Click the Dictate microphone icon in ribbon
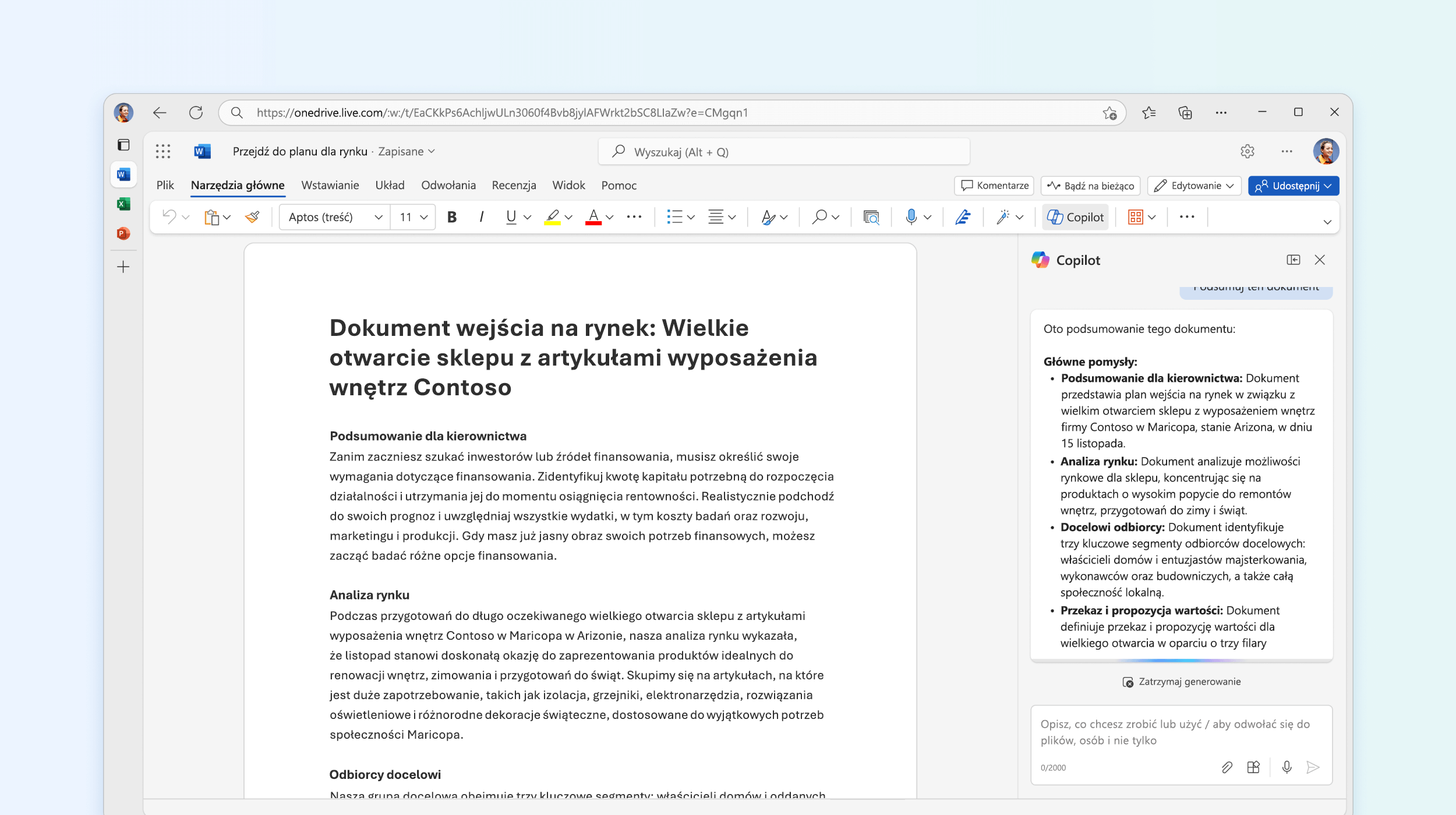 pos(911,217)
